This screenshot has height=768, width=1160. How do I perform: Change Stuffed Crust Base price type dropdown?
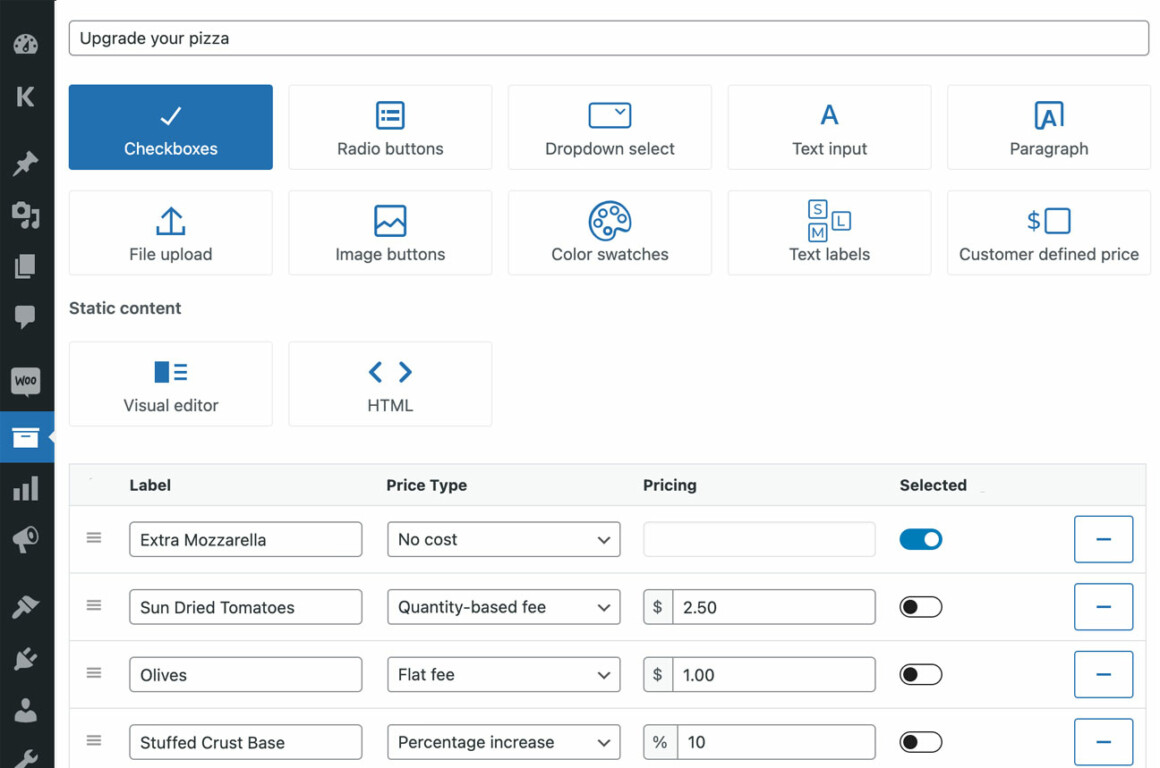[503, 742]
